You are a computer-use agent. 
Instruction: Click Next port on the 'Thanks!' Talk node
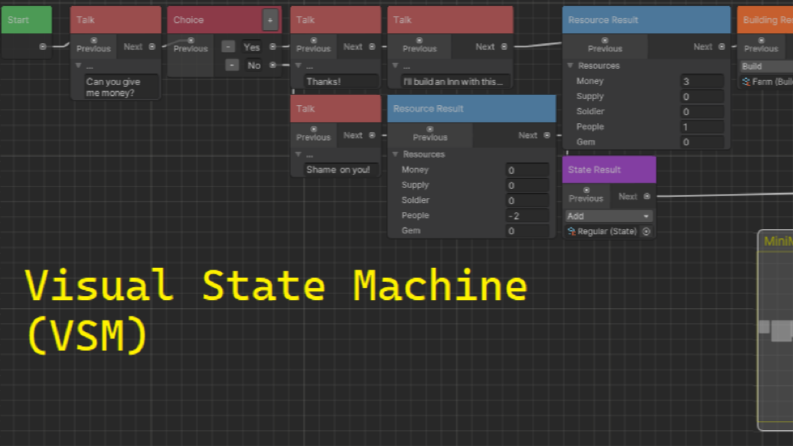pos(372,47)
